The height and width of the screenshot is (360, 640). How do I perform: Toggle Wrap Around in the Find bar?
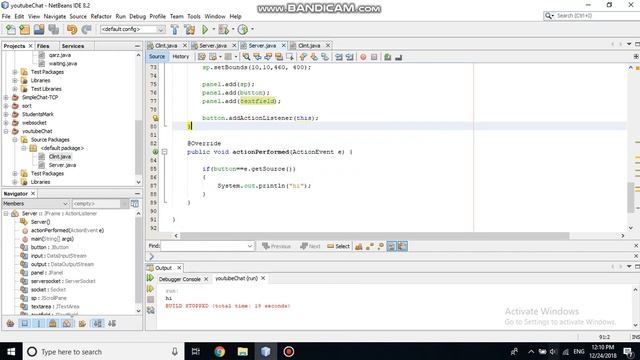coord(402,246)
